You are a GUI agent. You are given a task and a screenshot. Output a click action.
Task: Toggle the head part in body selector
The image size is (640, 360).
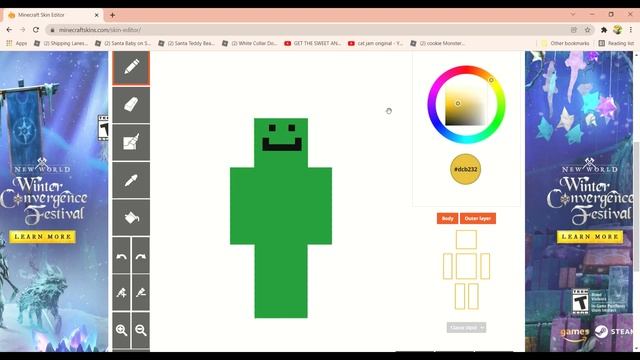coord(466,240)
